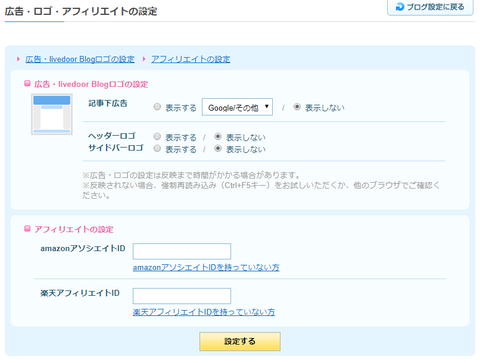Go back via ブログ設定に戻る button
The width and height of the screenshot is (480, 363).
point(430,7)
